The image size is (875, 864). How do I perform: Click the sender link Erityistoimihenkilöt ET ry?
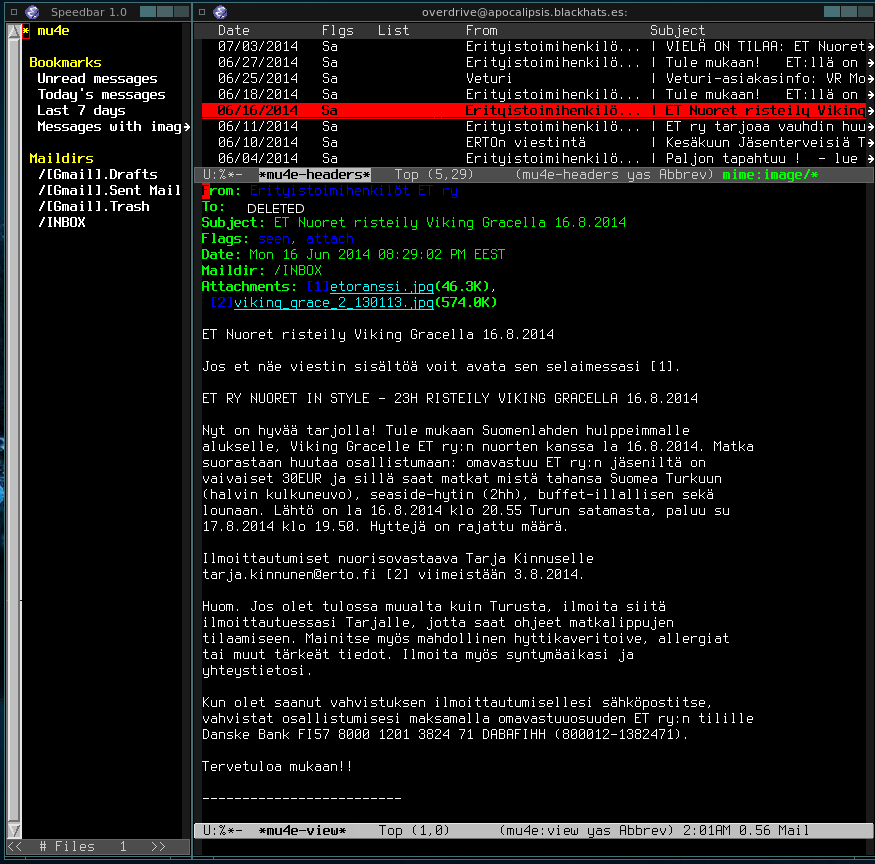[x=354, y=191]
